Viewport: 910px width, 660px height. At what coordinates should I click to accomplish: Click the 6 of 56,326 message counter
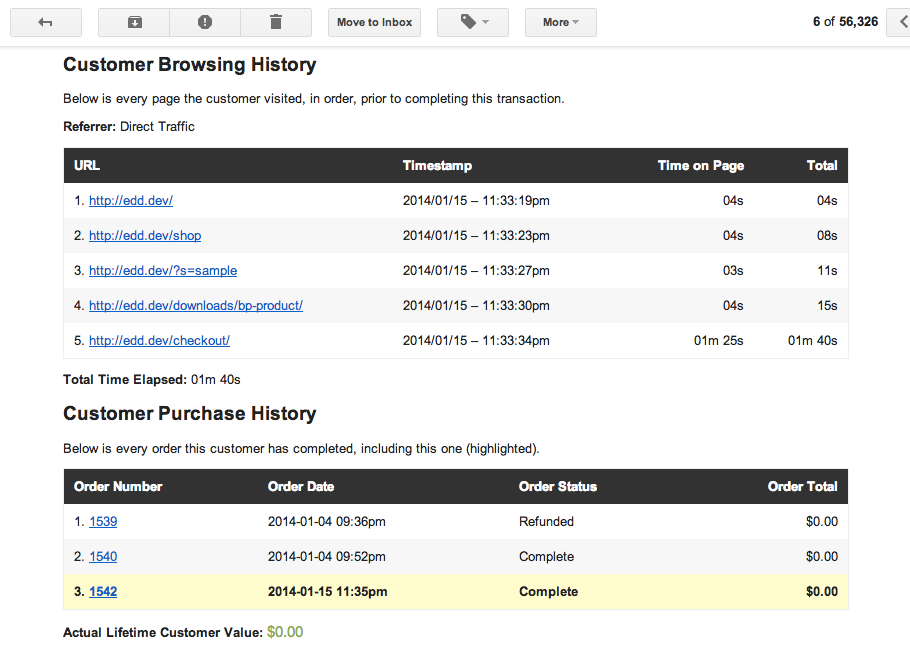[845, 22]
